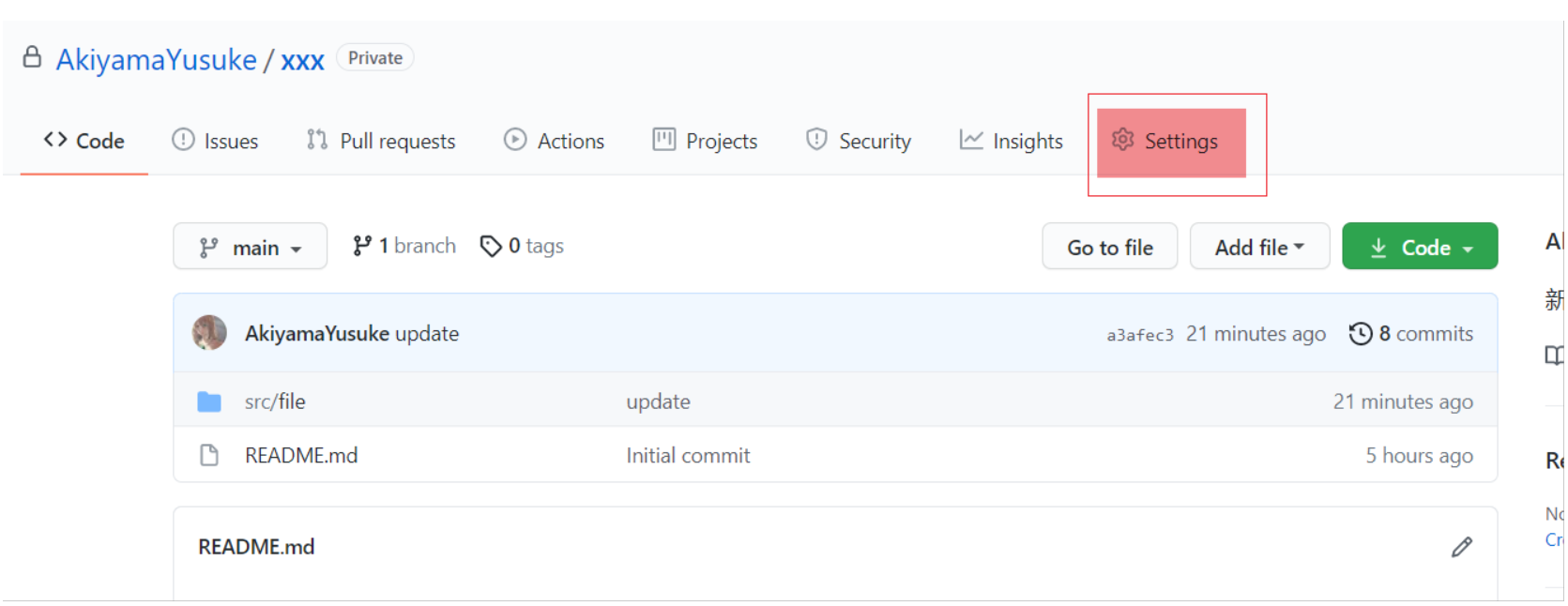The height and width of the screenshot is (606, 1568).
Task: View the 1 branch link
Action: pyautogui.click(x=404, y=246)
